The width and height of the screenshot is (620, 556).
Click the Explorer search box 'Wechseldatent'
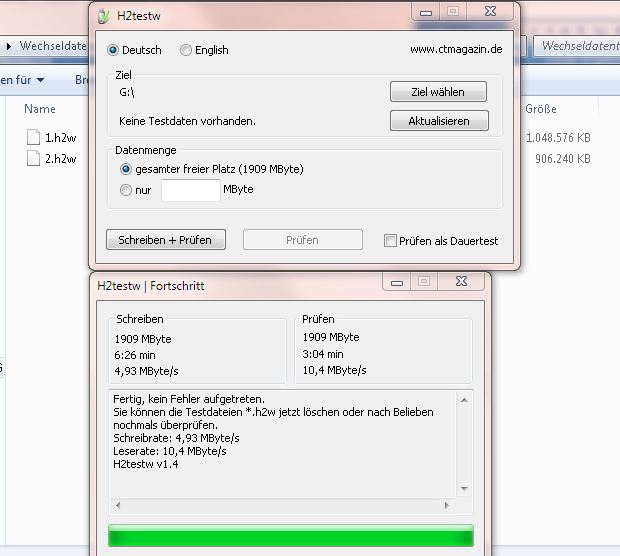coord(577,46)
